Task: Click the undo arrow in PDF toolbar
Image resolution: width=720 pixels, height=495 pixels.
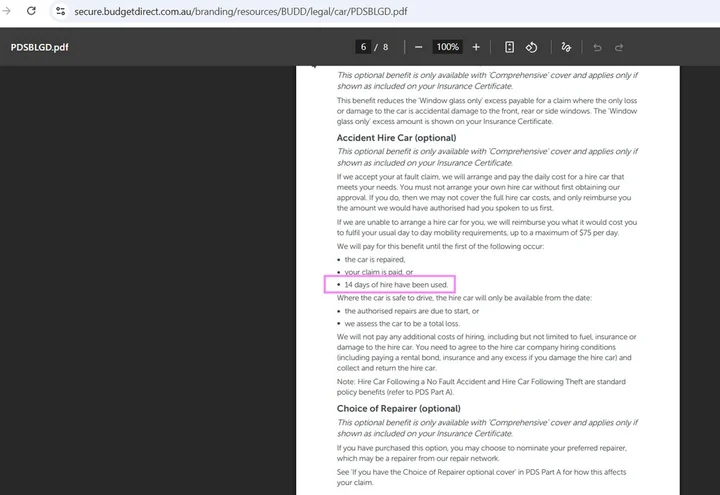Action: click(x=597, y=47)
